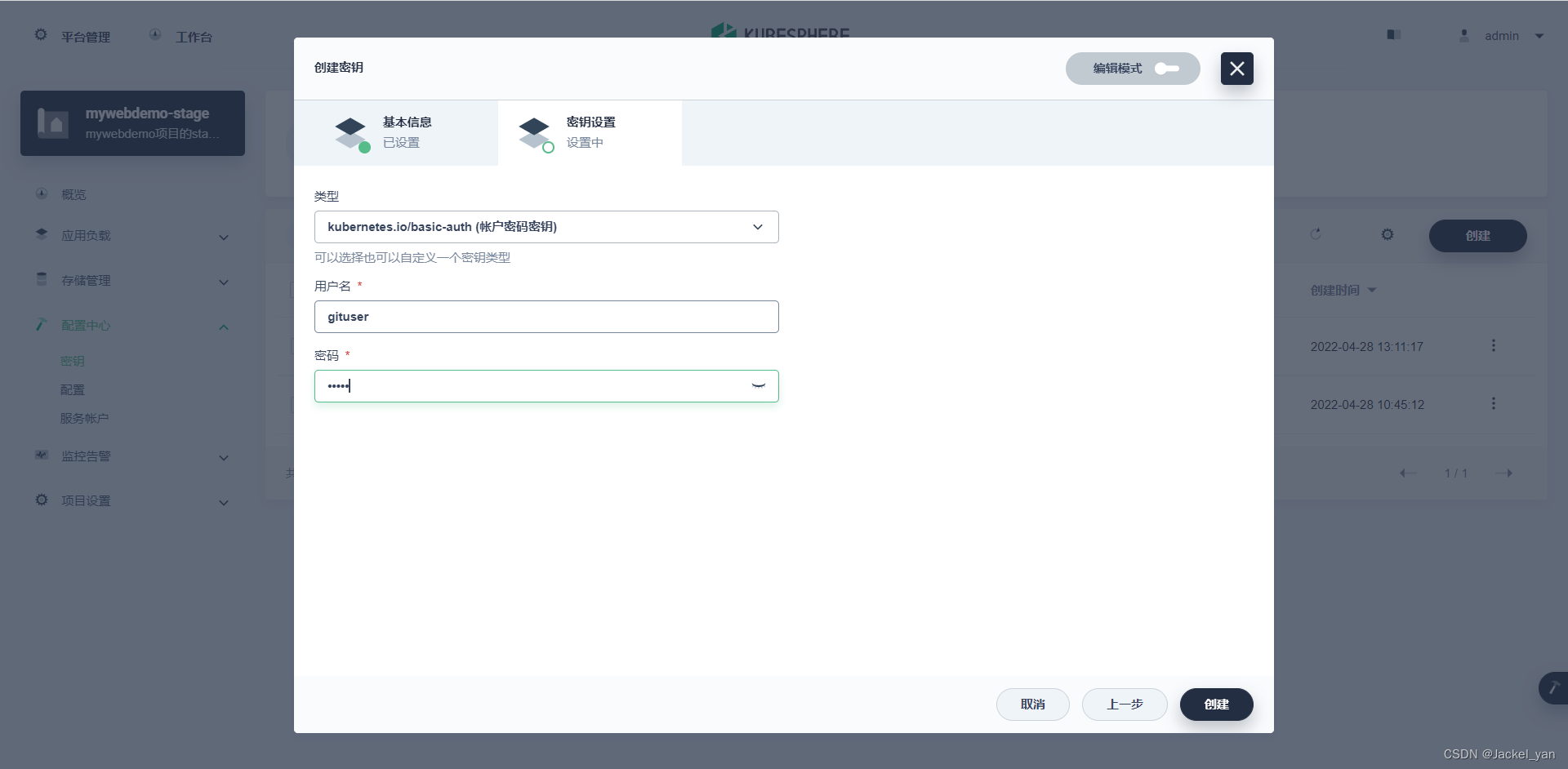
Task: Go to previous page arrow
Action: [x=1408, y=473]
